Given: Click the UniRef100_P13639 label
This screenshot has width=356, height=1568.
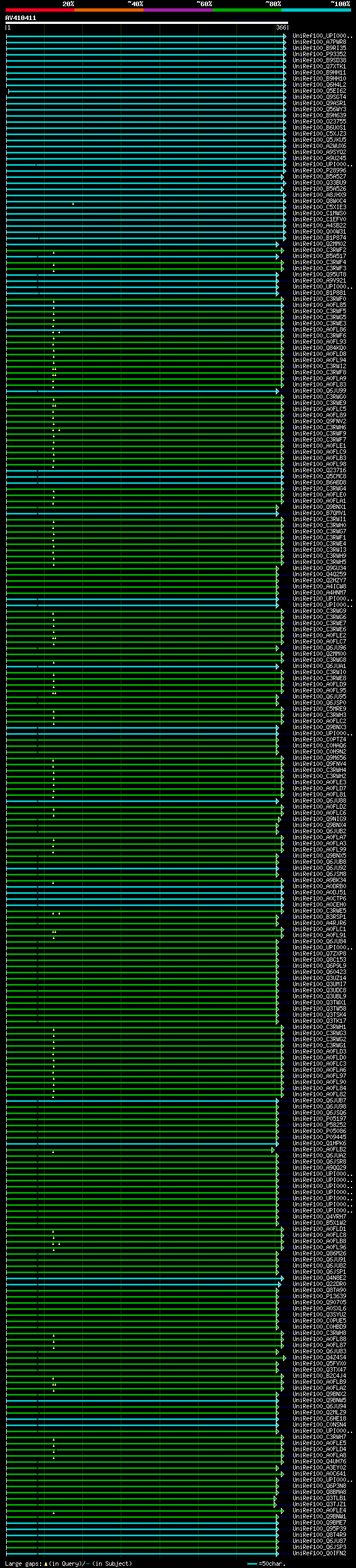Looking at the screenshot, I should click(x=319, y=1297).
